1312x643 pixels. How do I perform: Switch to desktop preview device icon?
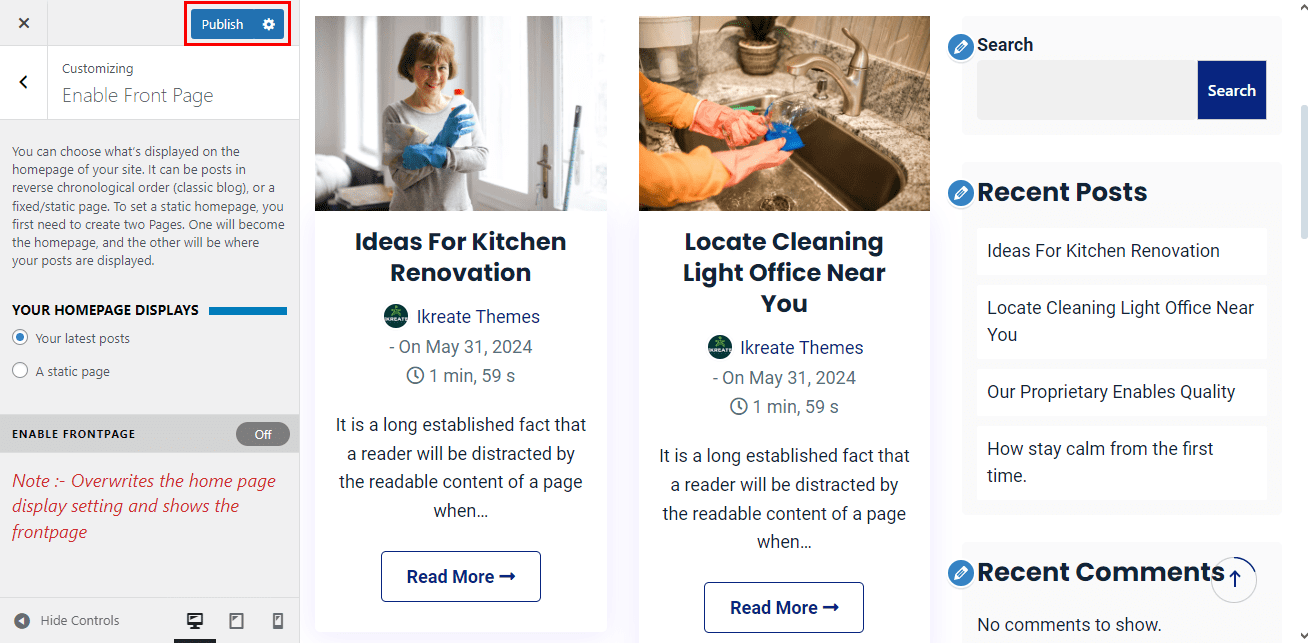(x=195, y=621)
